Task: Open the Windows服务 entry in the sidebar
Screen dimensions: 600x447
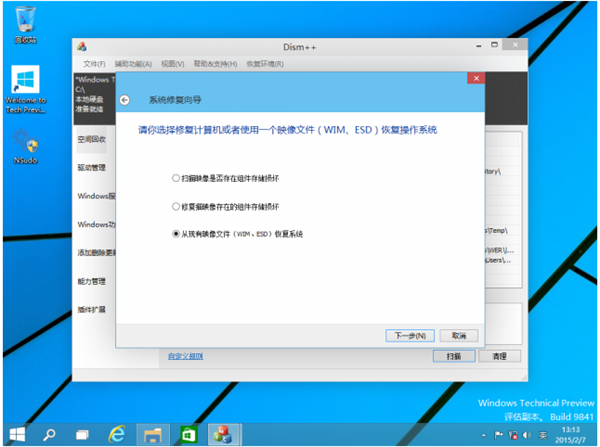Action: tap(96, 196)
